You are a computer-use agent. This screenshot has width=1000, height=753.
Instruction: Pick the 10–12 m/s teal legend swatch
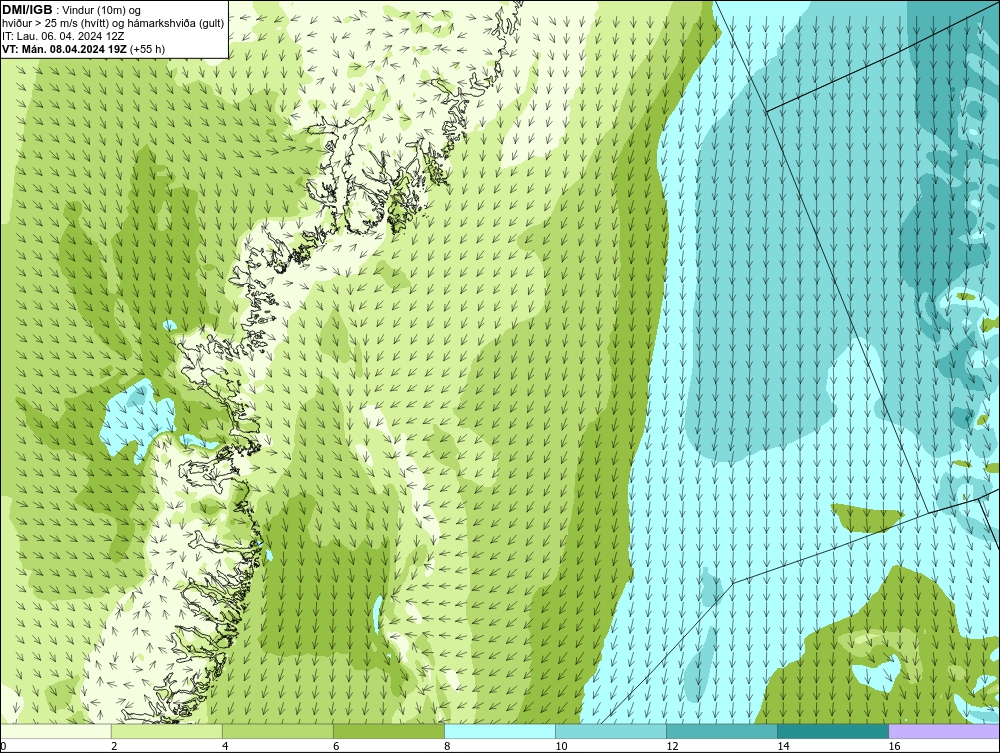(x=610, y=731)
